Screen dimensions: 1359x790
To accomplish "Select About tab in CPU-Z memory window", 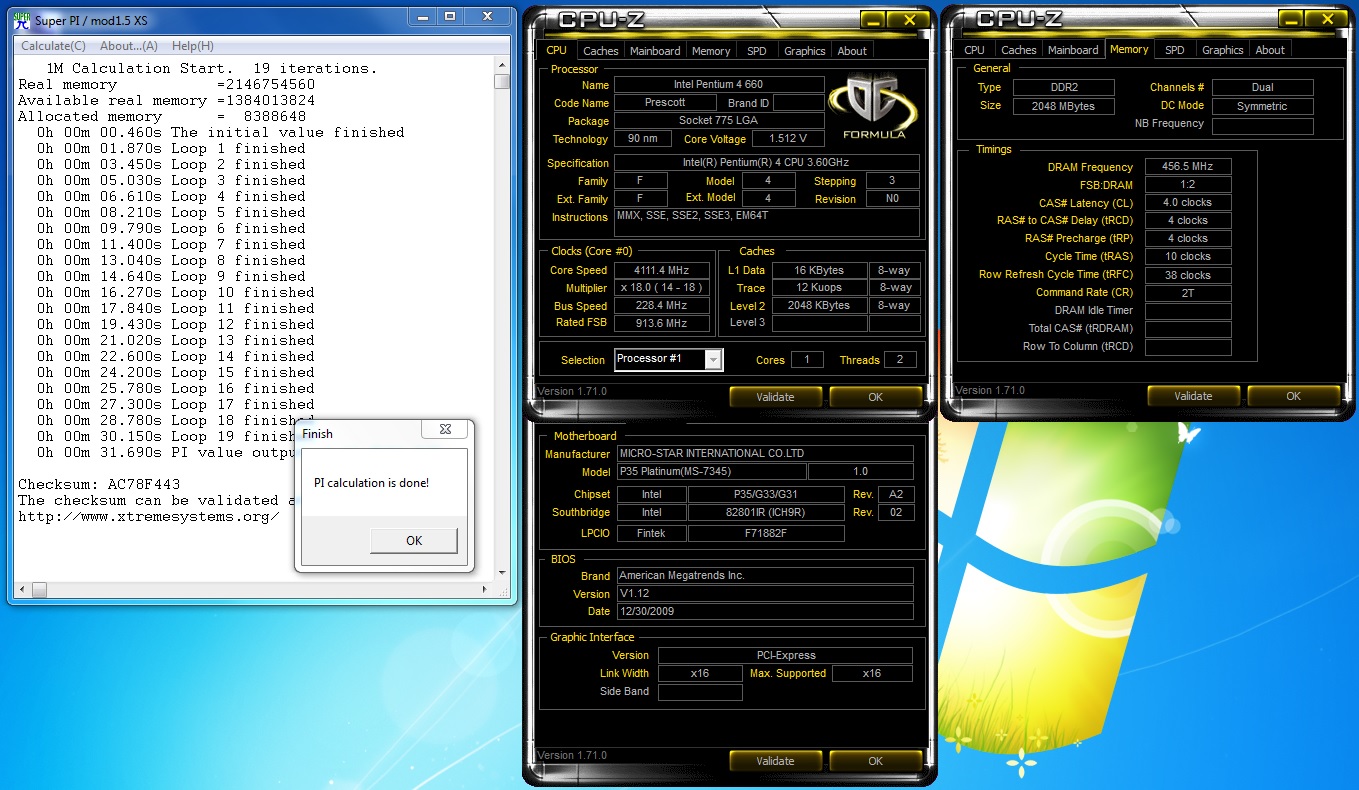I will pos(1270,50).
